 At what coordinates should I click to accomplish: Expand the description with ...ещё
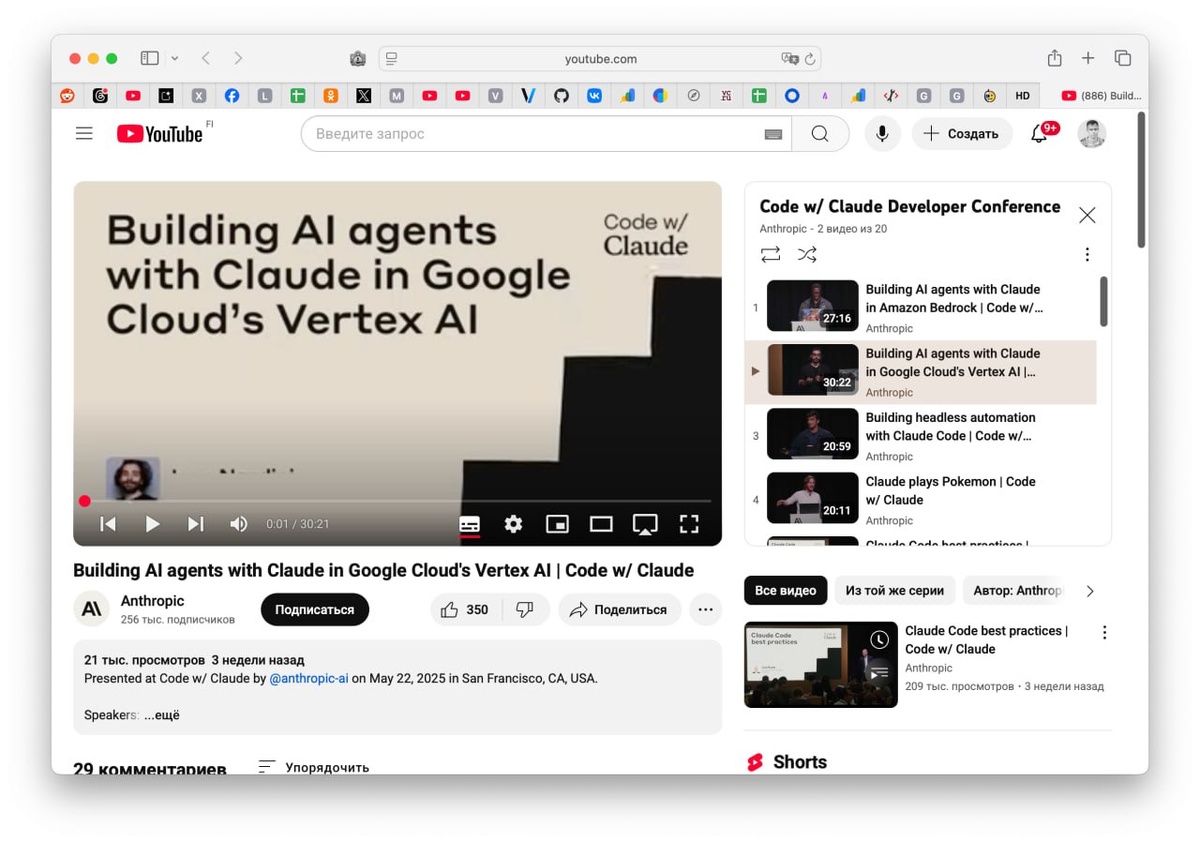click(161, 715)
